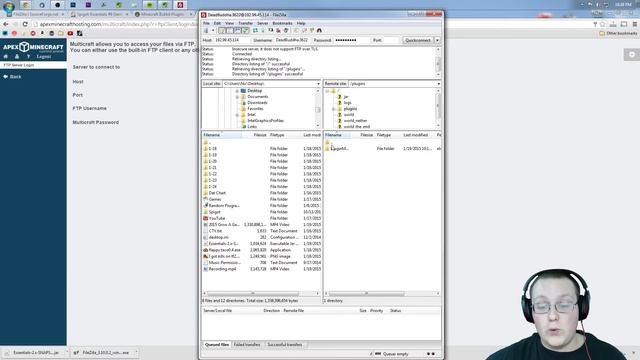
Task: Toggle directory comparison
Action: (304, 31)
